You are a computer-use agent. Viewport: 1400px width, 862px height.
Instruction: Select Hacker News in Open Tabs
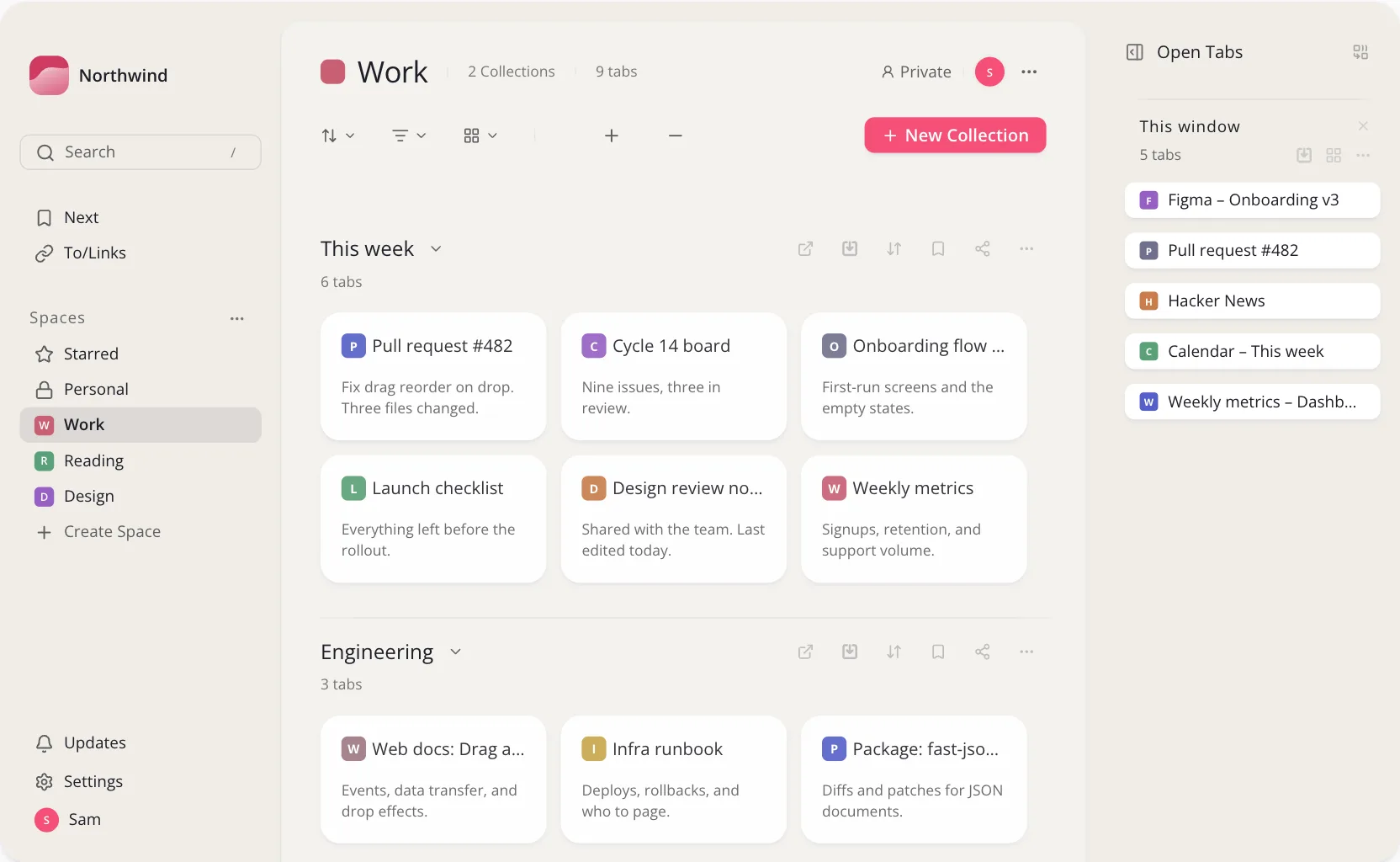click(x=1252, y=301)
